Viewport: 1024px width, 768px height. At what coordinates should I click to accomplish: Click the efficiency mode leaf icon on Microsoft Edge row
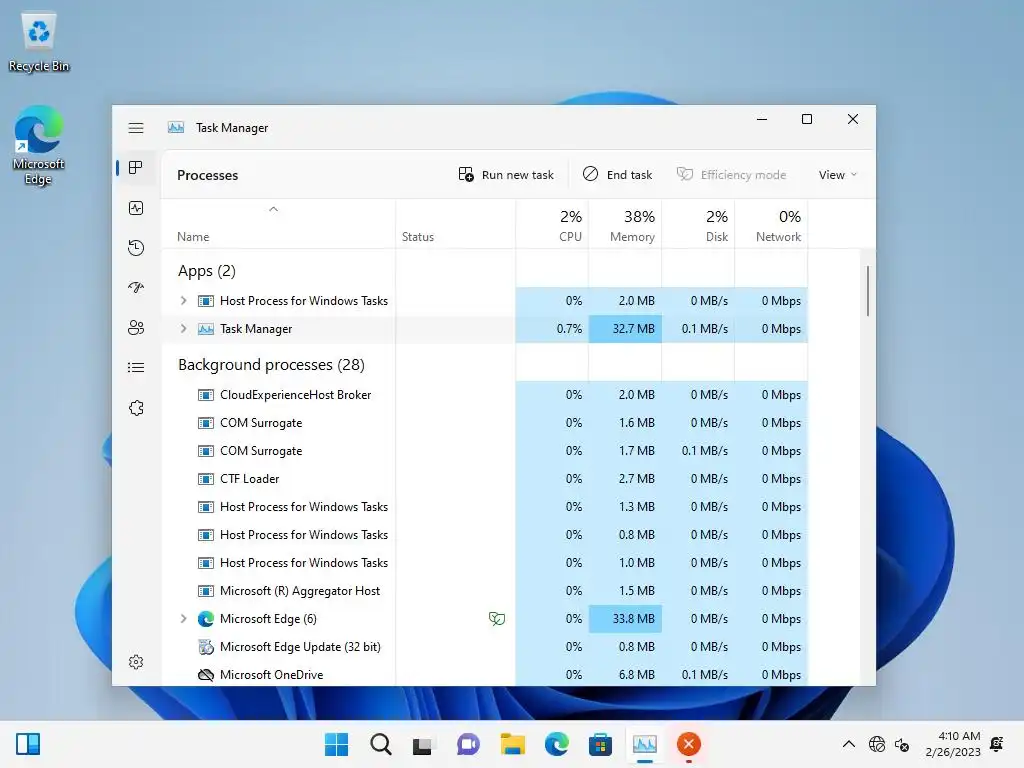pos(497,618)
